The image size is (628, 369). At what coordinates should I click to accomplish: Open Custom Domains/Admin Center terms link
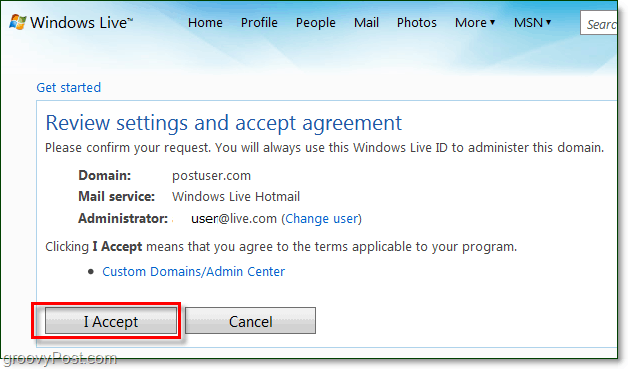pyautogui.click(x=193, y=272)
